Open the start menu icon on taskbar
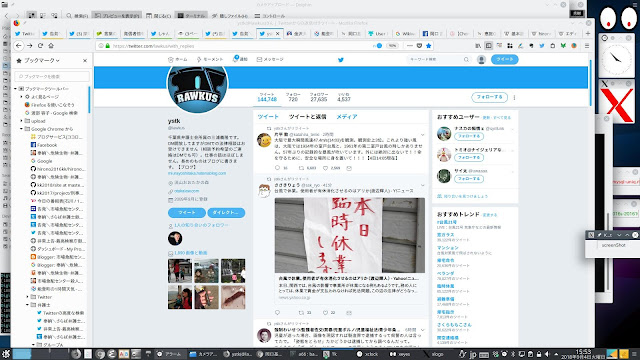Screen dimensions: 640x360 (x=6, y=354)
